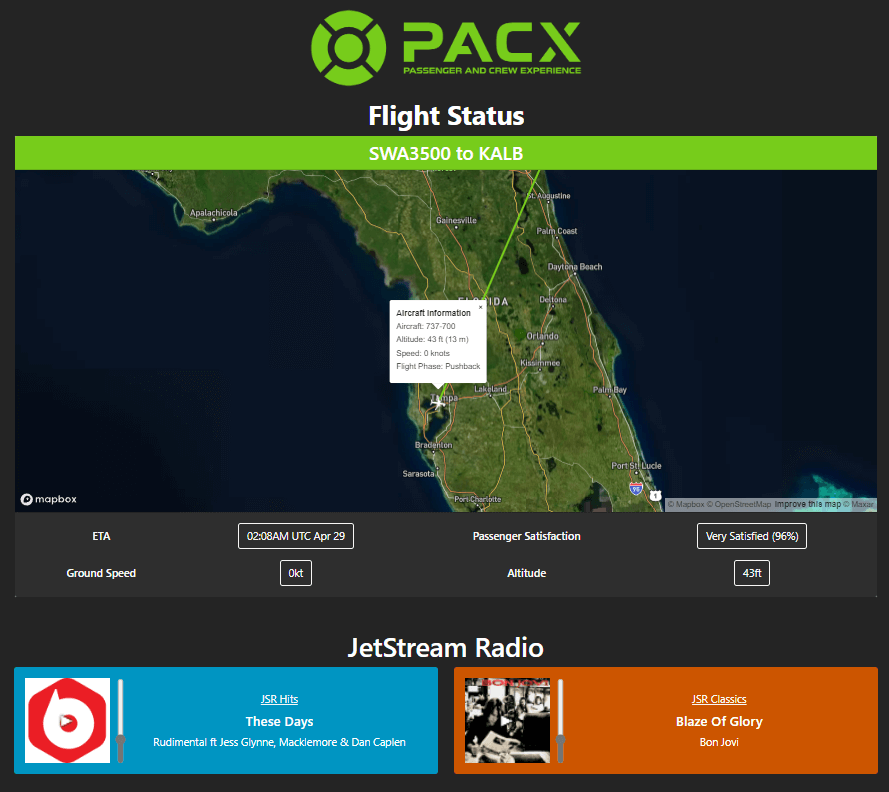Click the Speed: 0 knots popup line

tap(423, 353)
